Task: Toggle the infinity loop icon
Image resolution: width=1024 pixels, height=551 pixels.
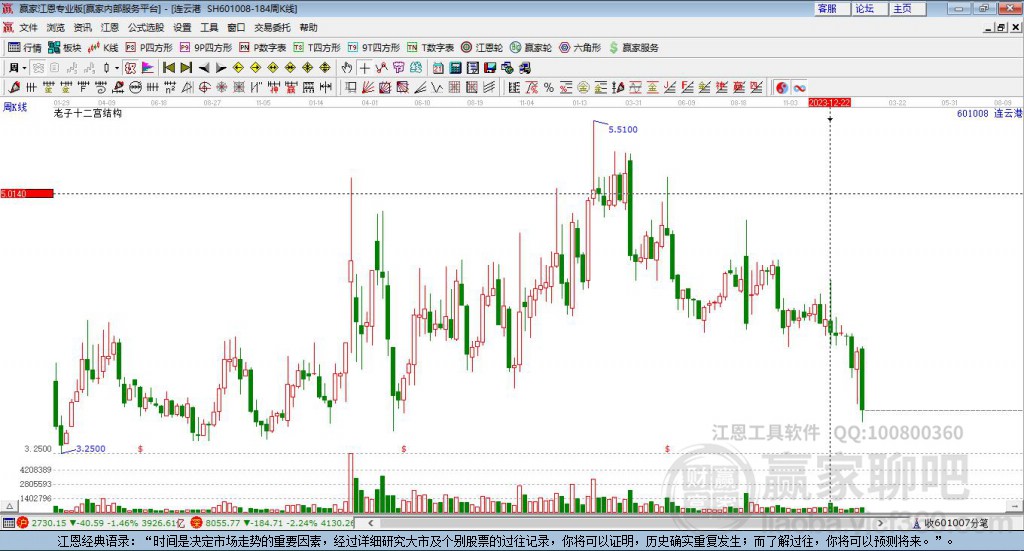Action: pyautogui.click(x=799, y=87)
